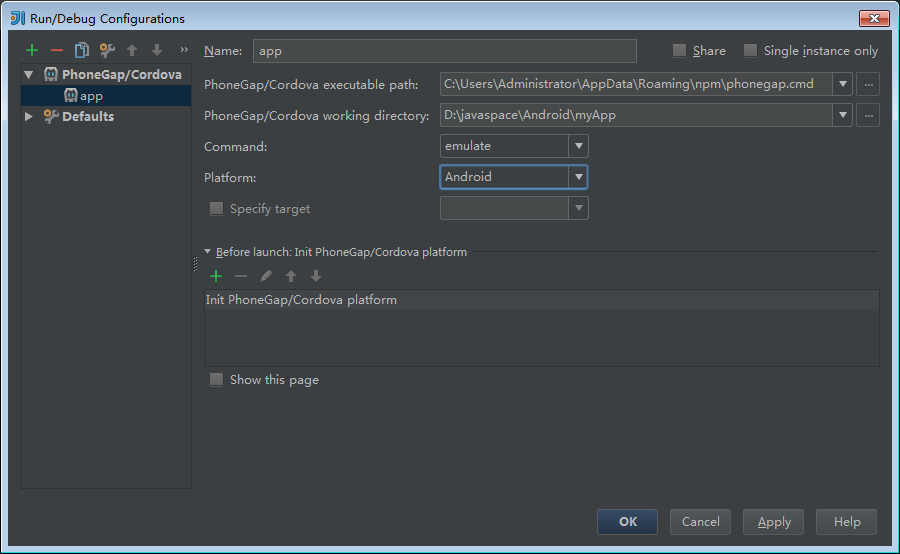Move before launch task up
900x554 pixels.
click(291, 276)
